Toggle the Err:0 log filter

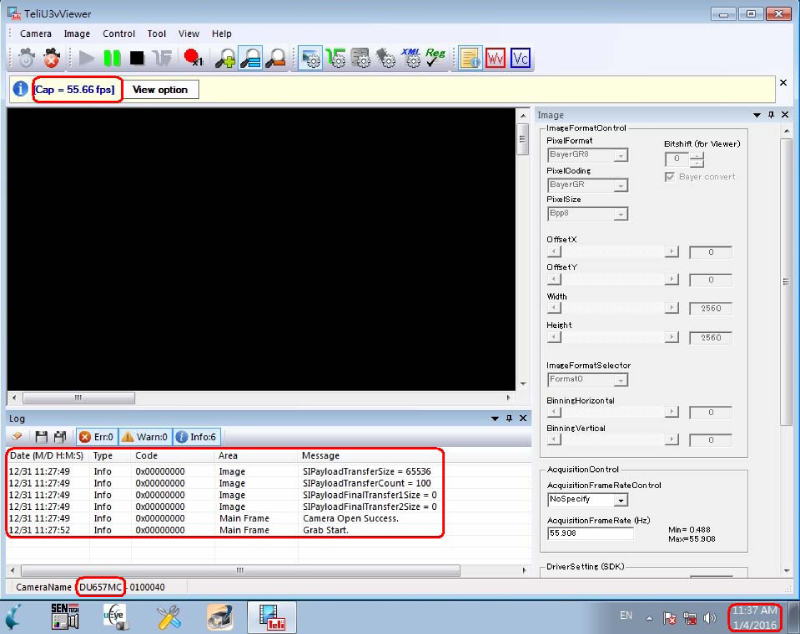[97, 437]
